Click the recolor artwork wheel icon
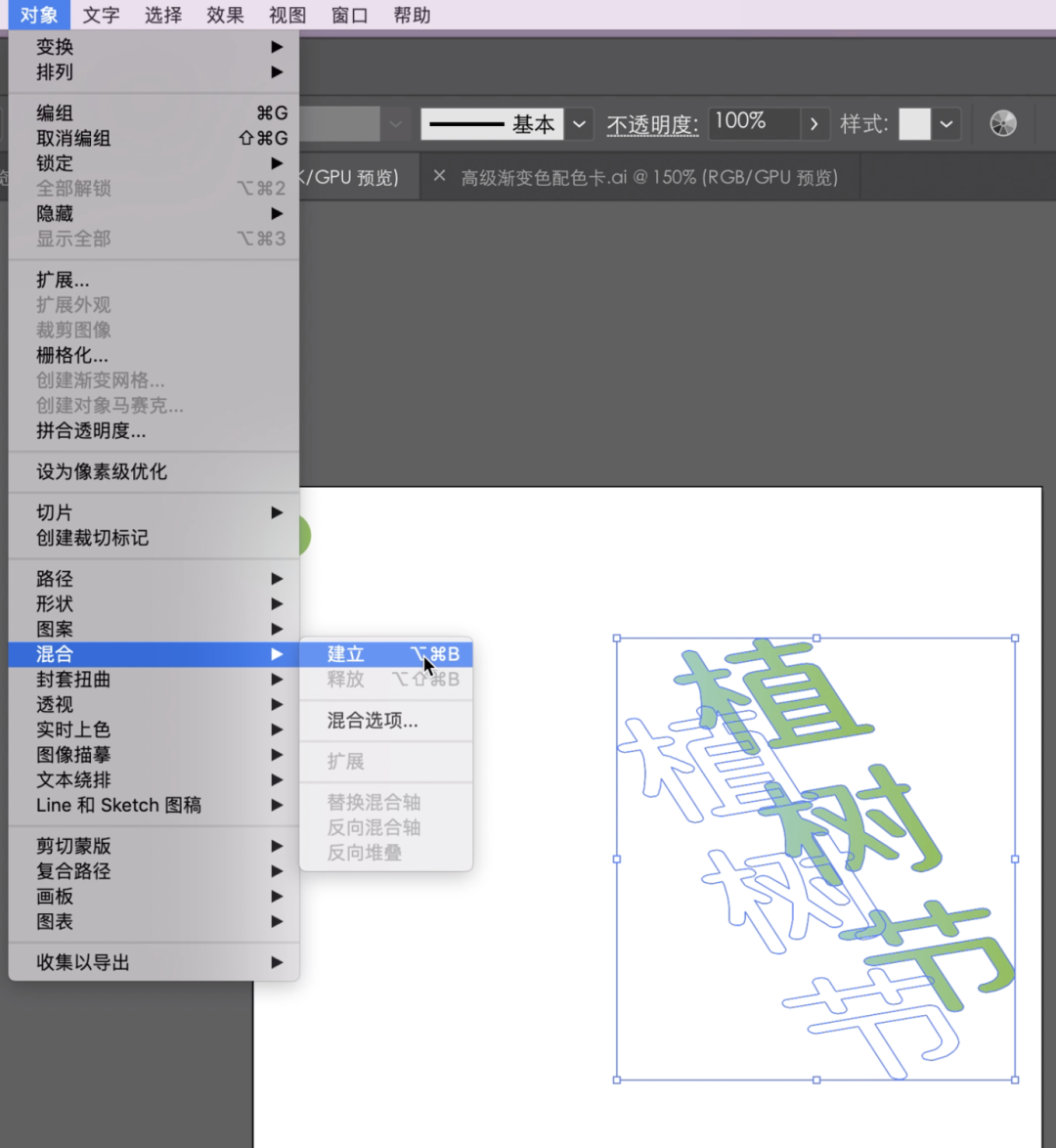This screenshot has height=1148, width=1056. click(x=1002, y=123)
